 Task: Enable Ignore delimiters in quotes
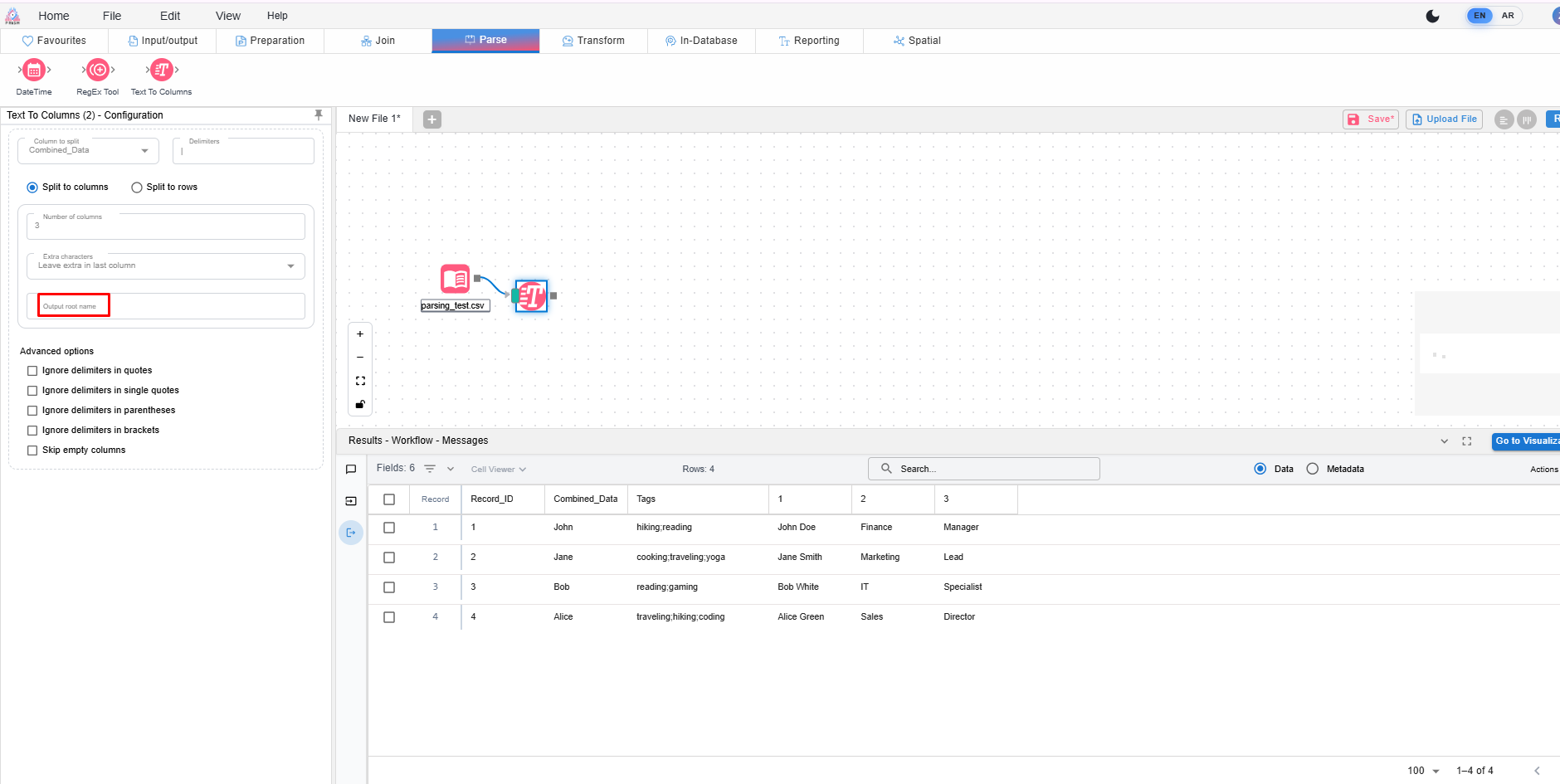(x=32, y=371)
